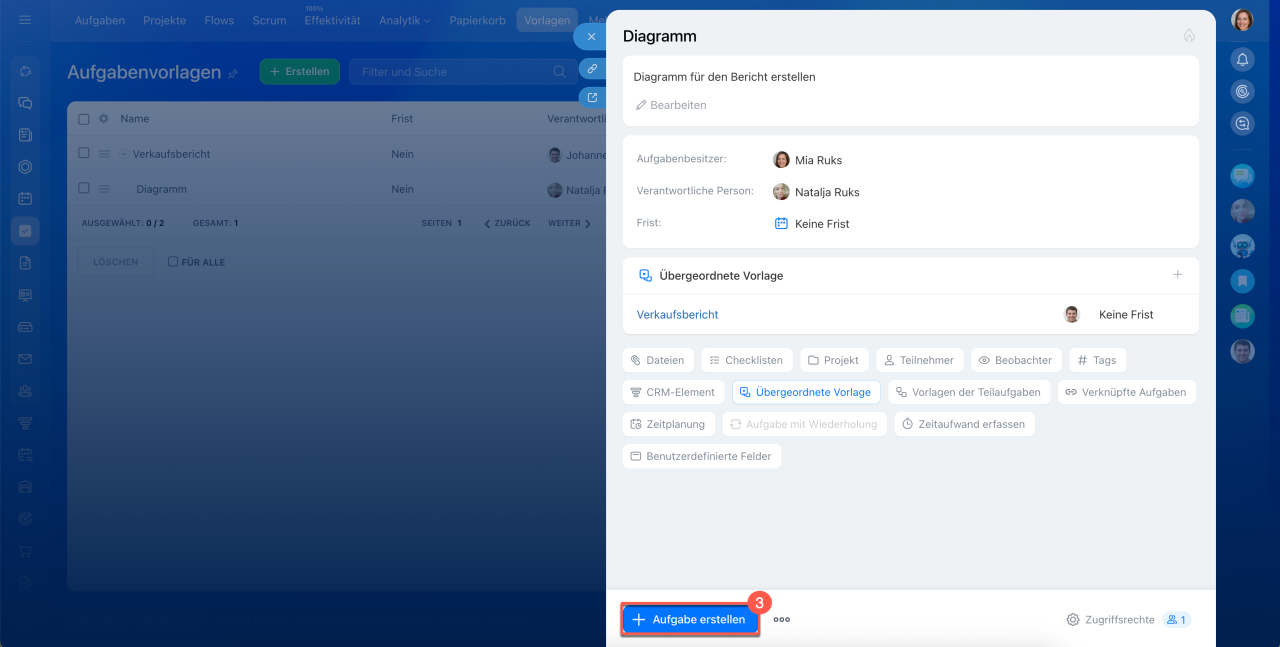Click the flame priority icon beside Diagramm title
Image resolution: width=1280 pixels, height=647 pixels.
(x=1189, y=36)
